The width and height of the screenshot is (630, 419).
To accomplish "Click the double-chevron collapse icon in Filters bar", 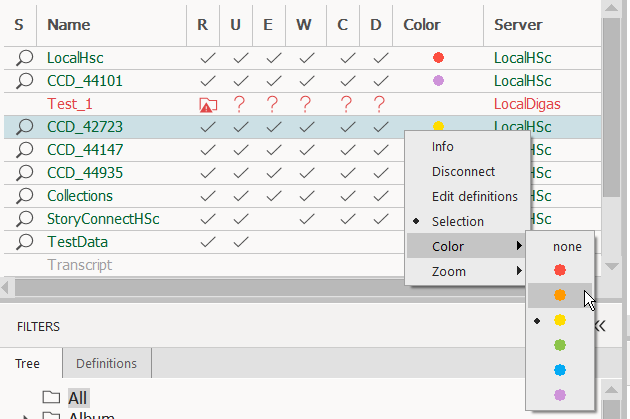I will [600, 326].
